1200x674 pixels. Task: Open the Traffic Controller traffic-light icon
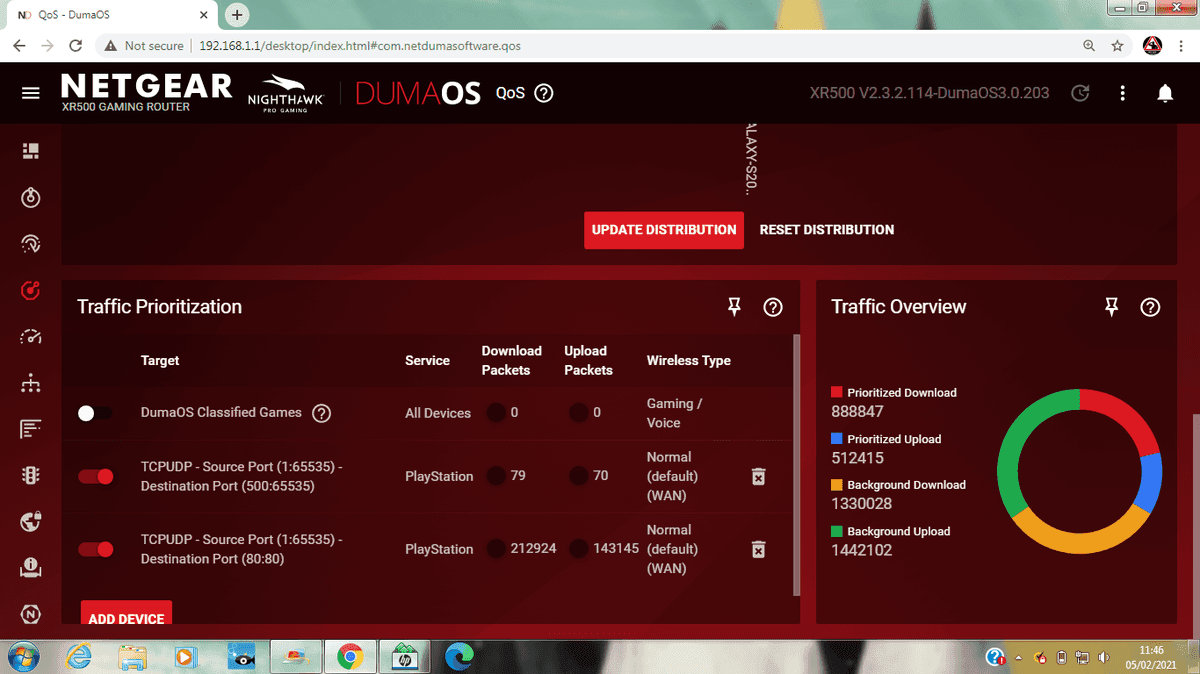[x=31, y=476]
